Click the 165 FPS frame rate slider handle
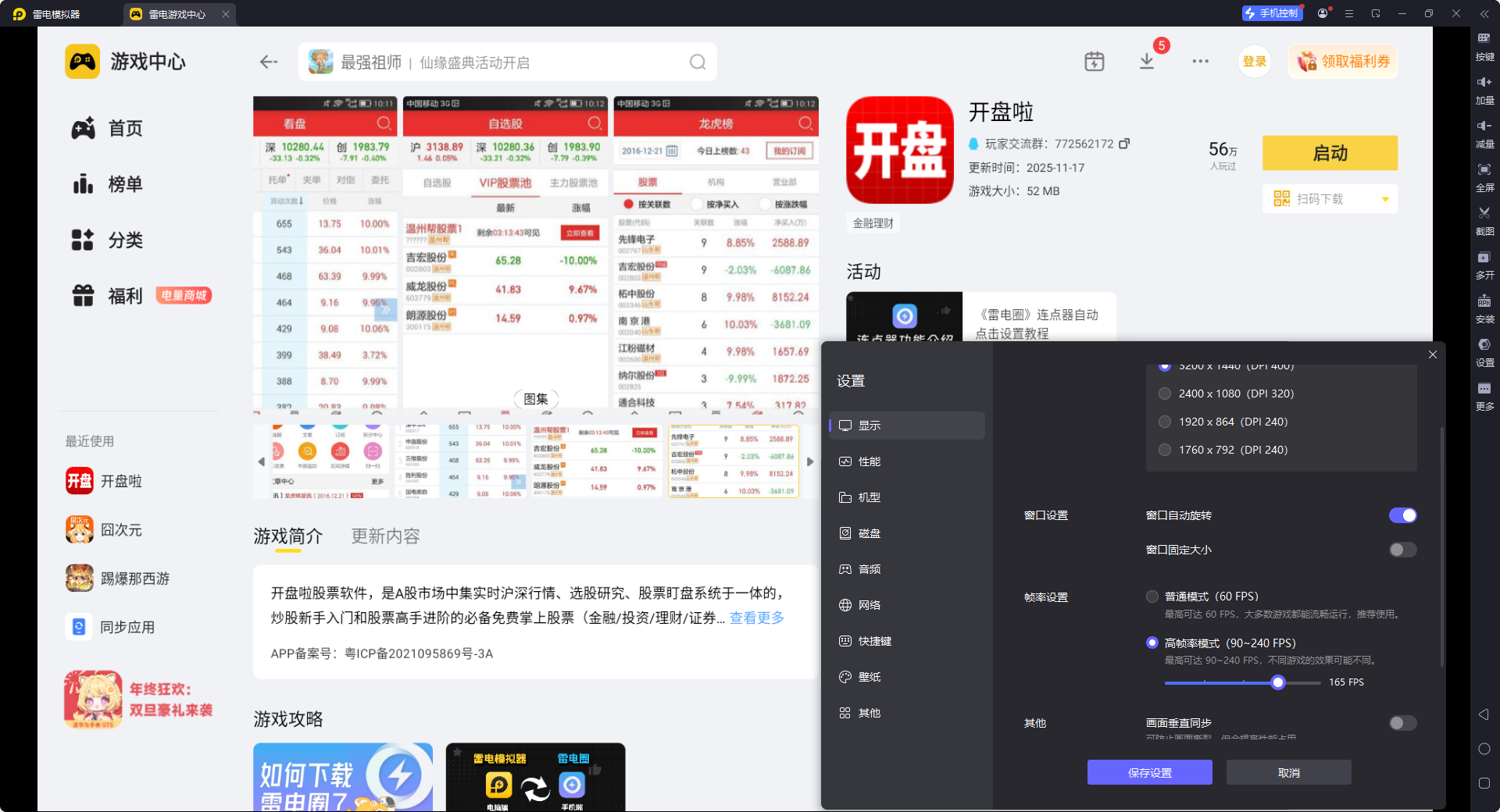The image size is (1500, 812). [1278, 682]
